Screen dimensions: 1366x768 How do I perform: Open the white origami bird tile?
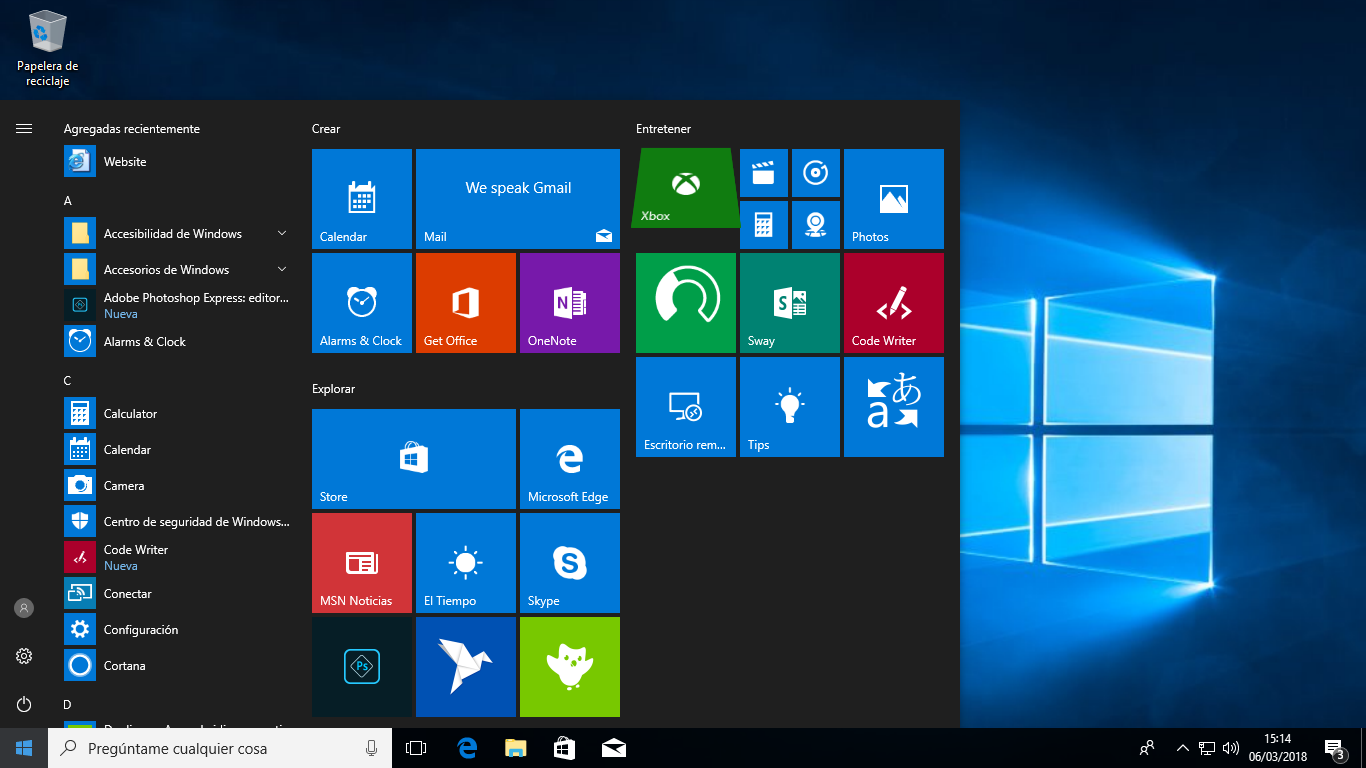[466, 667]
